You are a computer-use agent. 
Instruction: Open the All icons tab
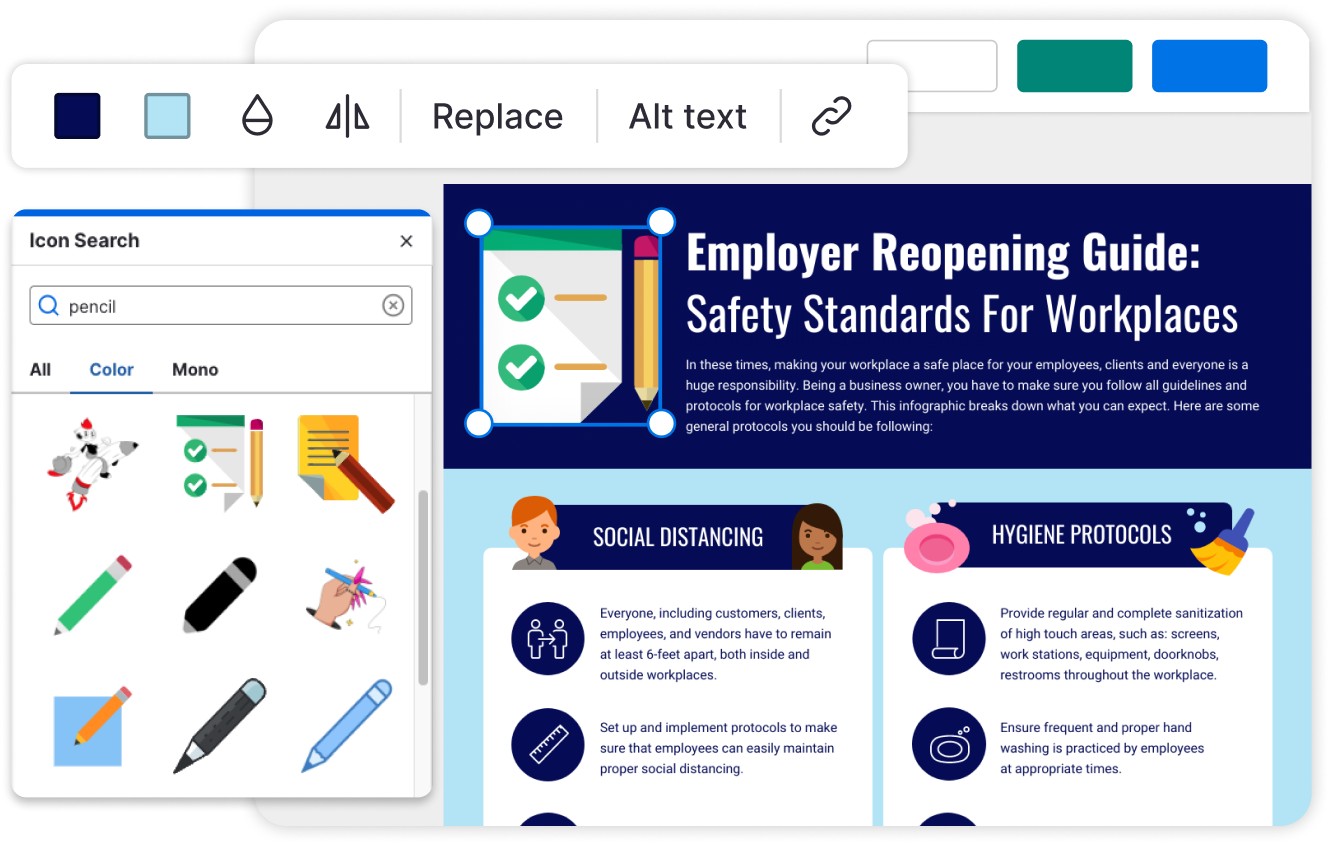[x=40, y=369]
